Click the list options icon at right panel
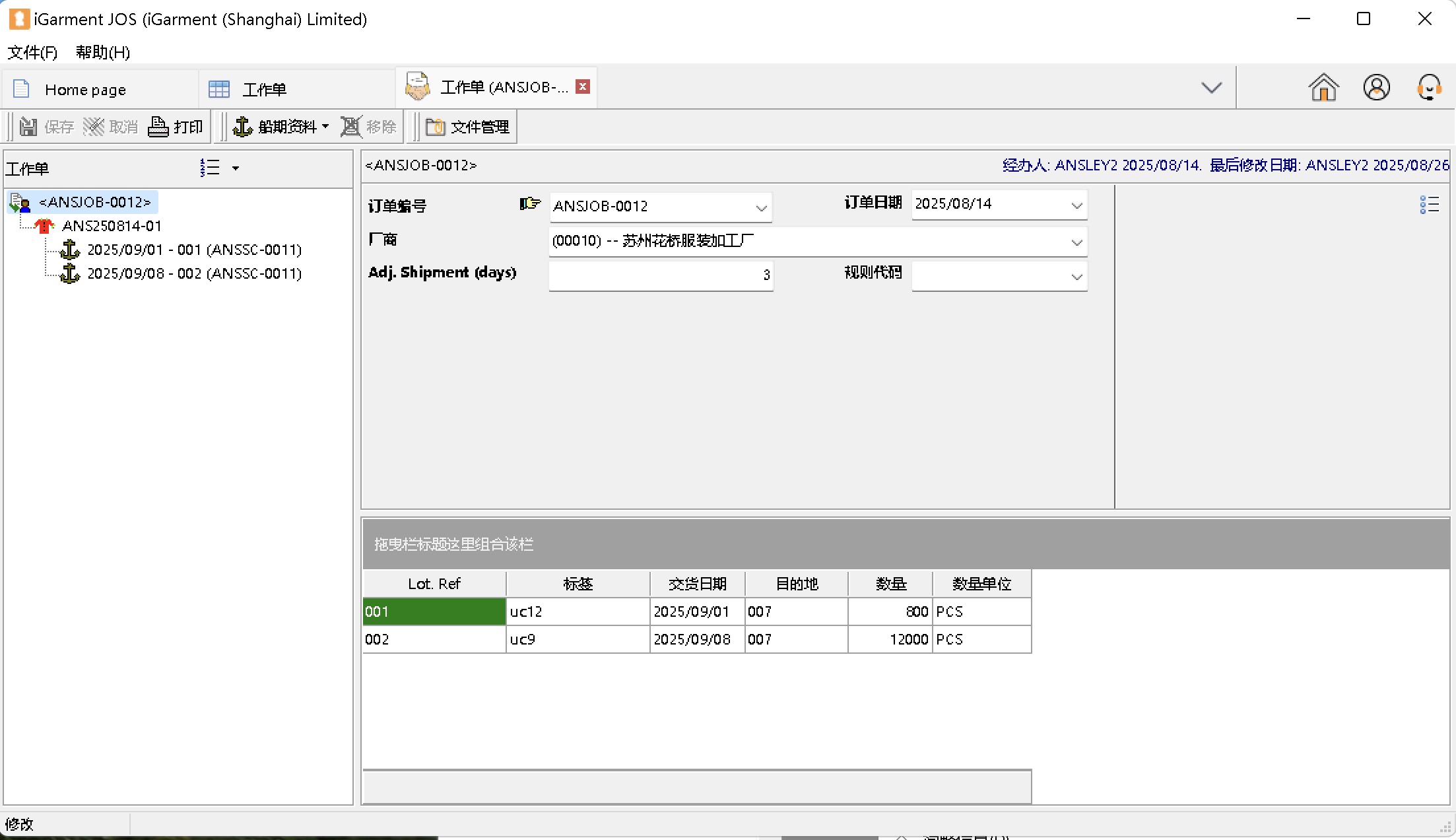 click(x=1429, y=205)
